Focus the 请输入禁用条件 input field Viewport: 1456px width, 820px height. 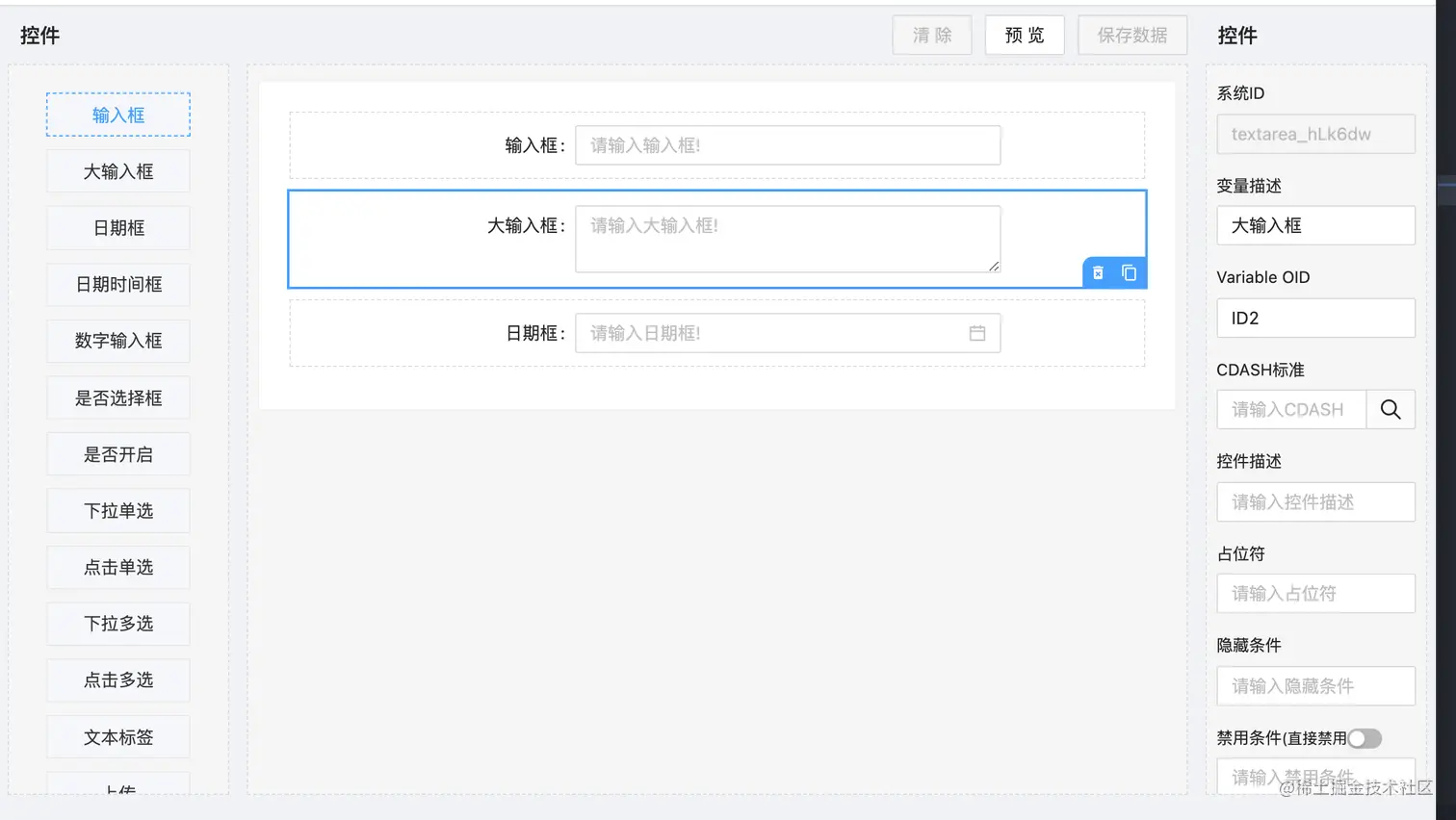(x=1315, y=776)
